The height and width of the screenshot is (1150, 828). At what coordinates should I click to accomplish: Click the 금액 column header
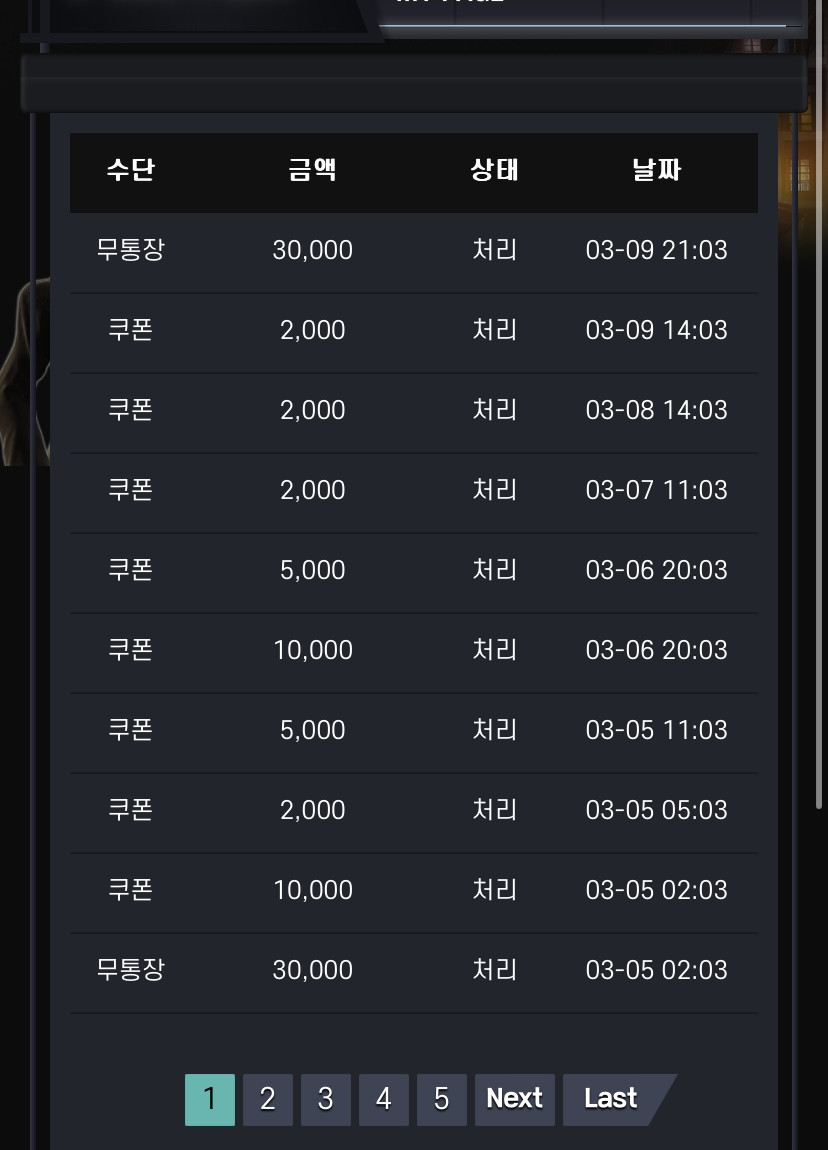(x=312, y=170)
